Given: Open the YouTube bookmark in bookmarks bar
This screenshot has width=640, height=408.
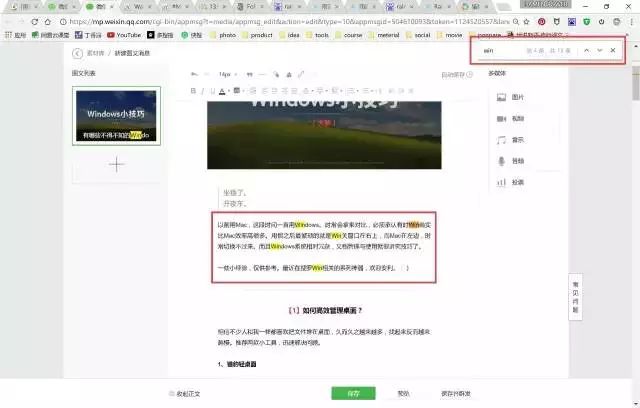Looking at the screenshot, I should coord(124,35).
